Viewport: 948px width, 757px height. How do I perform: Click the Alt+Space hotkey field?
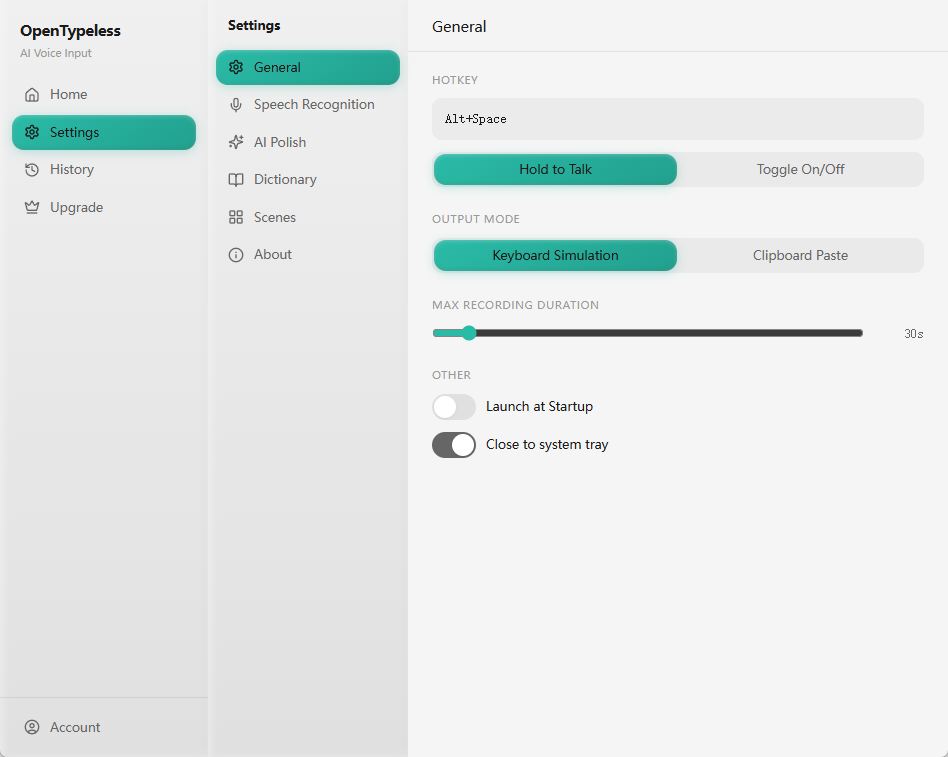[678, 119]
